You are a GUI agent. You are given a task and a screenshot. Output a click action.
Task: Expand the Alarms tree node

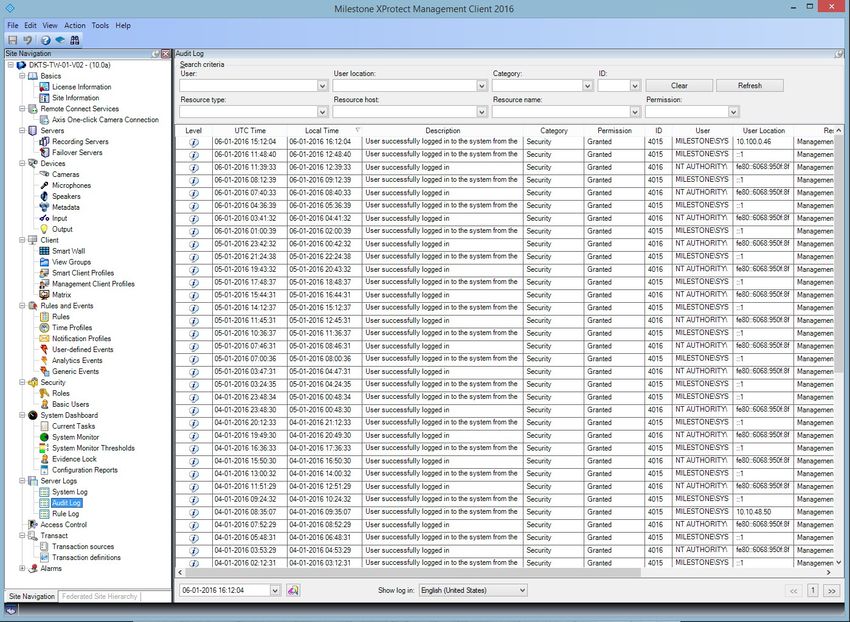coord(22,568)
